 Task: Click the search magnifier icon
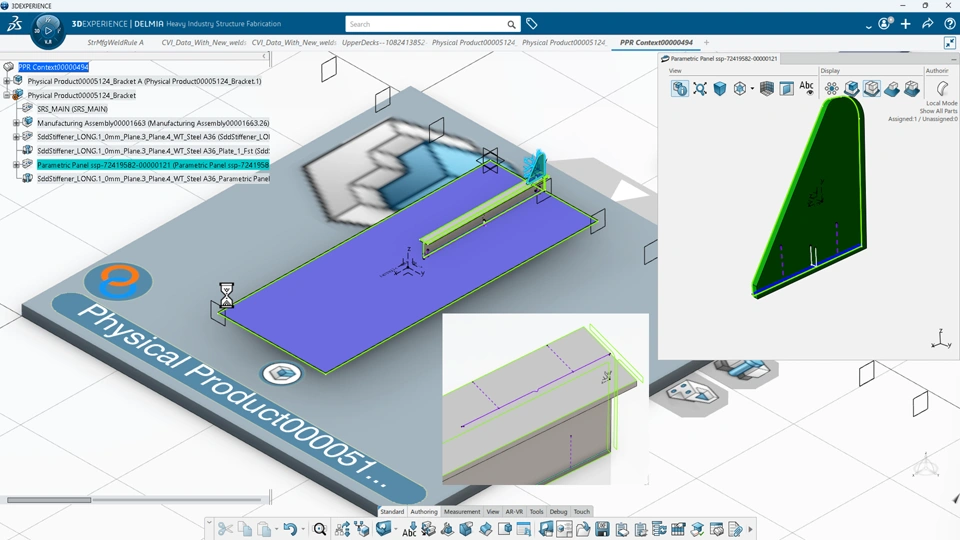[511, 24]
